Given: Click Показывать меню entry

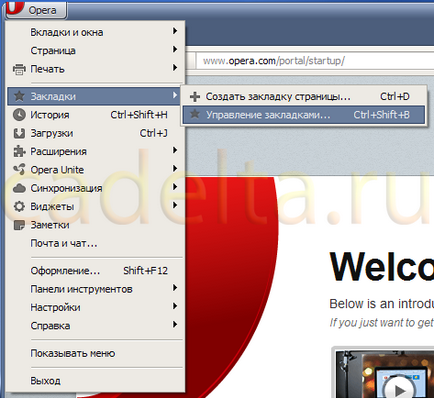Looking at the screenshot, I should pos(96,353).
